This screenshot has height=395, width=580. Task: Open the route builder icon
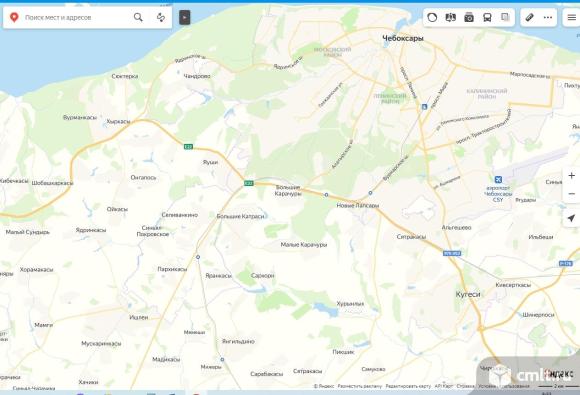pyautogui.click(x=161, y=17)
